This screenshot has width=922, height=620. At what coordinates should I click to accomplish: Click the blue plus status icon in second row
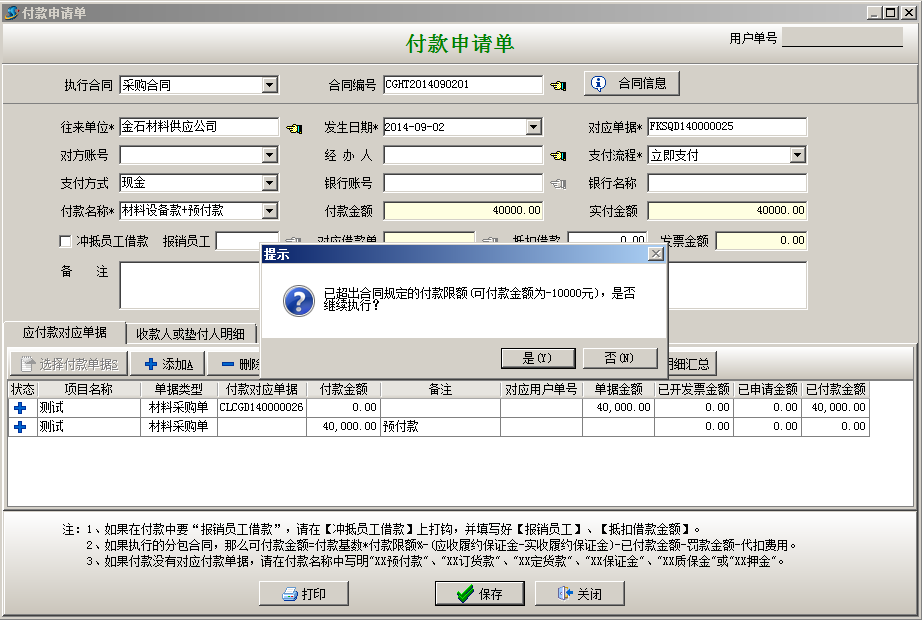click(x=20, y=427)
